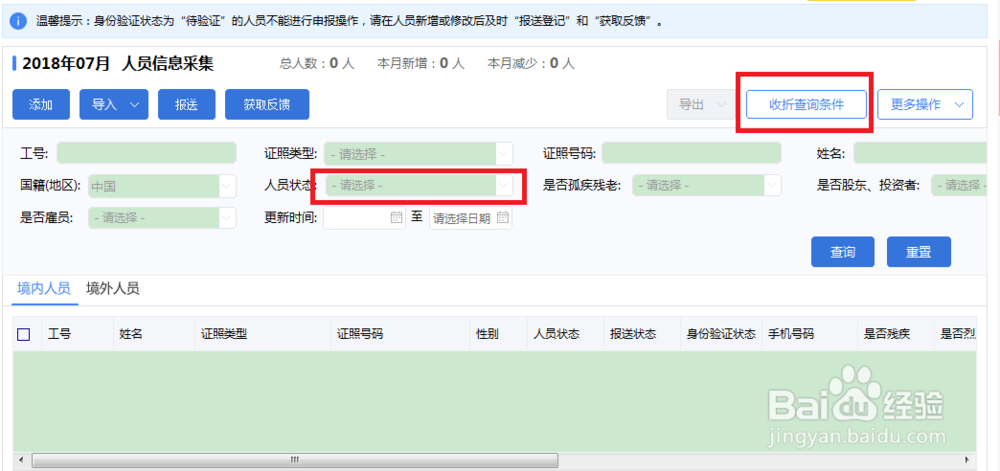1000x471 pixels.
Task: Click the 身份验证状态 column header
Action: [x=721, y=334]
